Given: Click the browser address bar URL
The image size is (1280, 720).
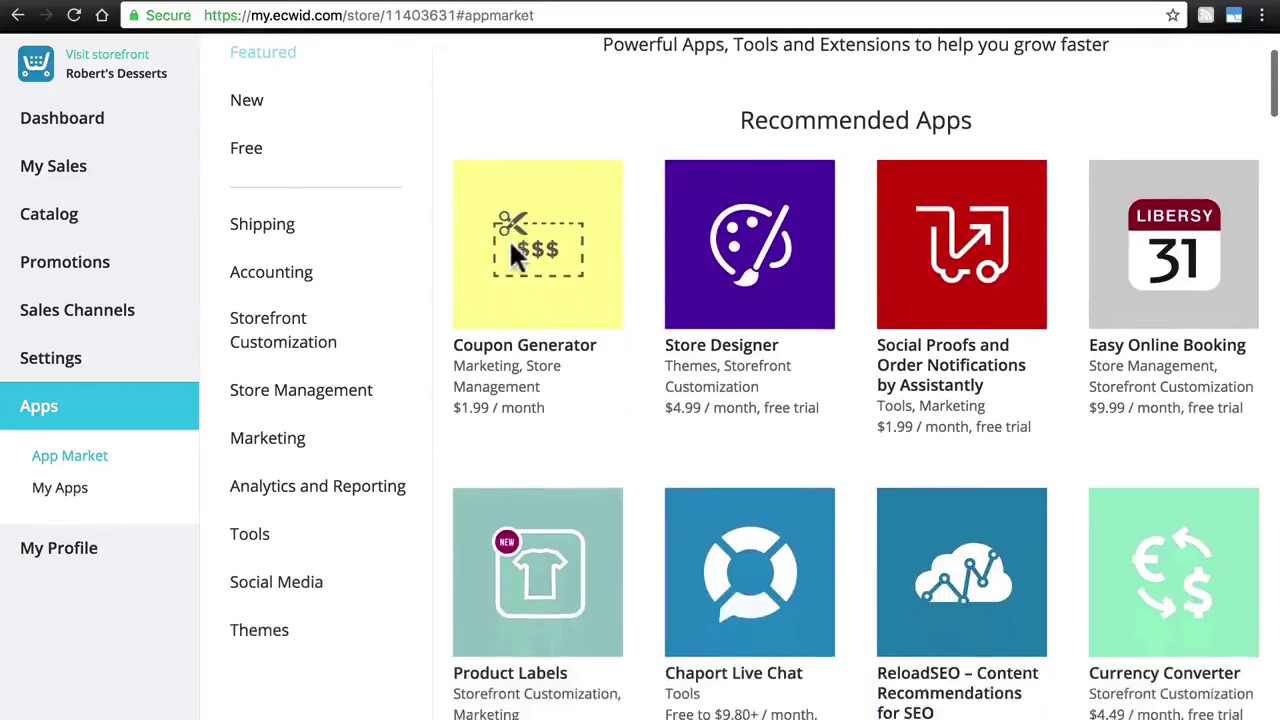Looking at the screenshot, I should click(x=368, y=15).
